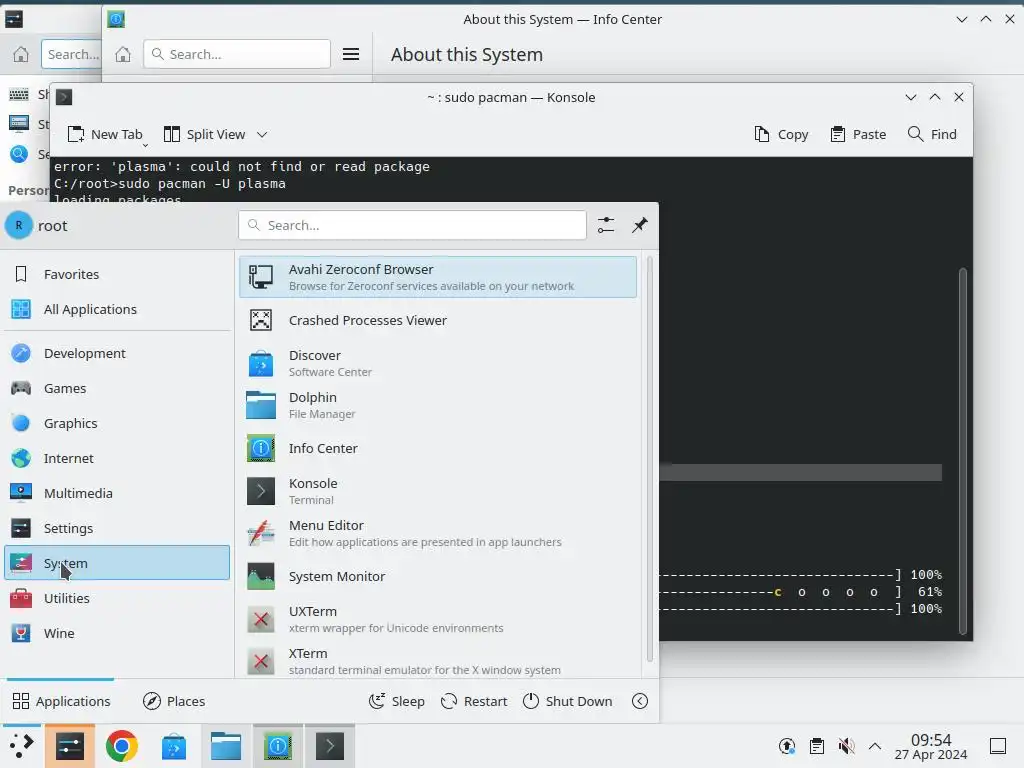This screenshot has width=1024, height=768.
Task: Open the clipboard tray icon
Action: [816, 746]
